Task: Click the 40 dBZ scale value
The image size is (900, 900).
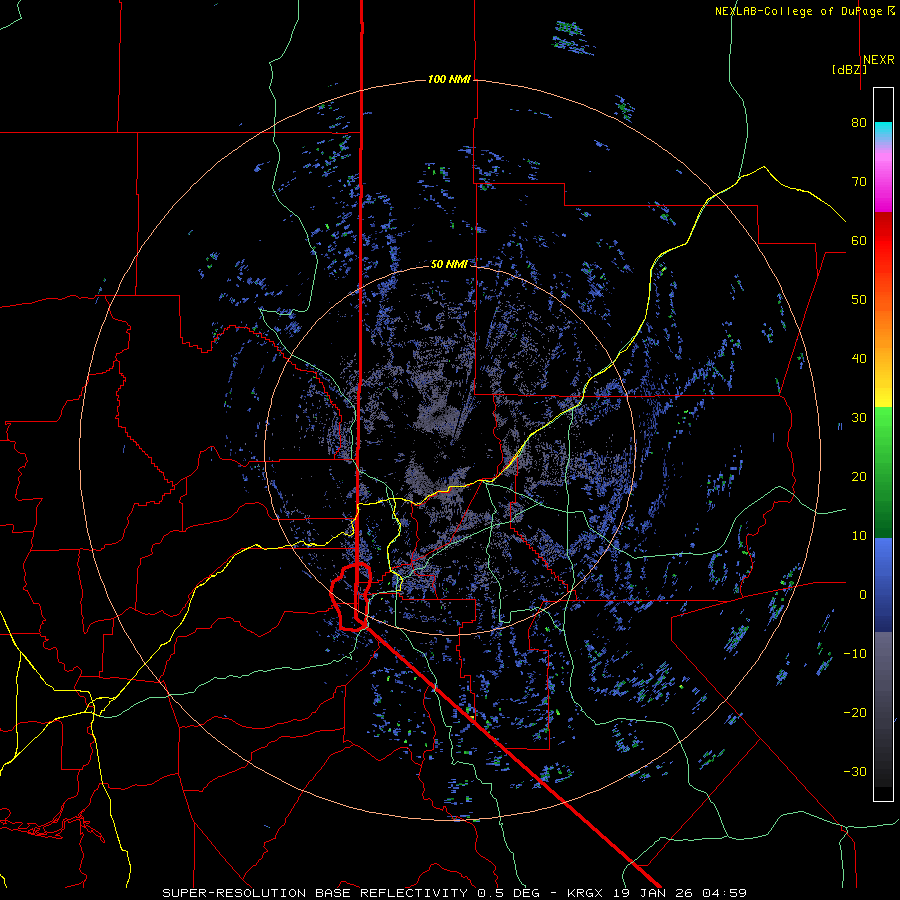Action: (859, 359)
